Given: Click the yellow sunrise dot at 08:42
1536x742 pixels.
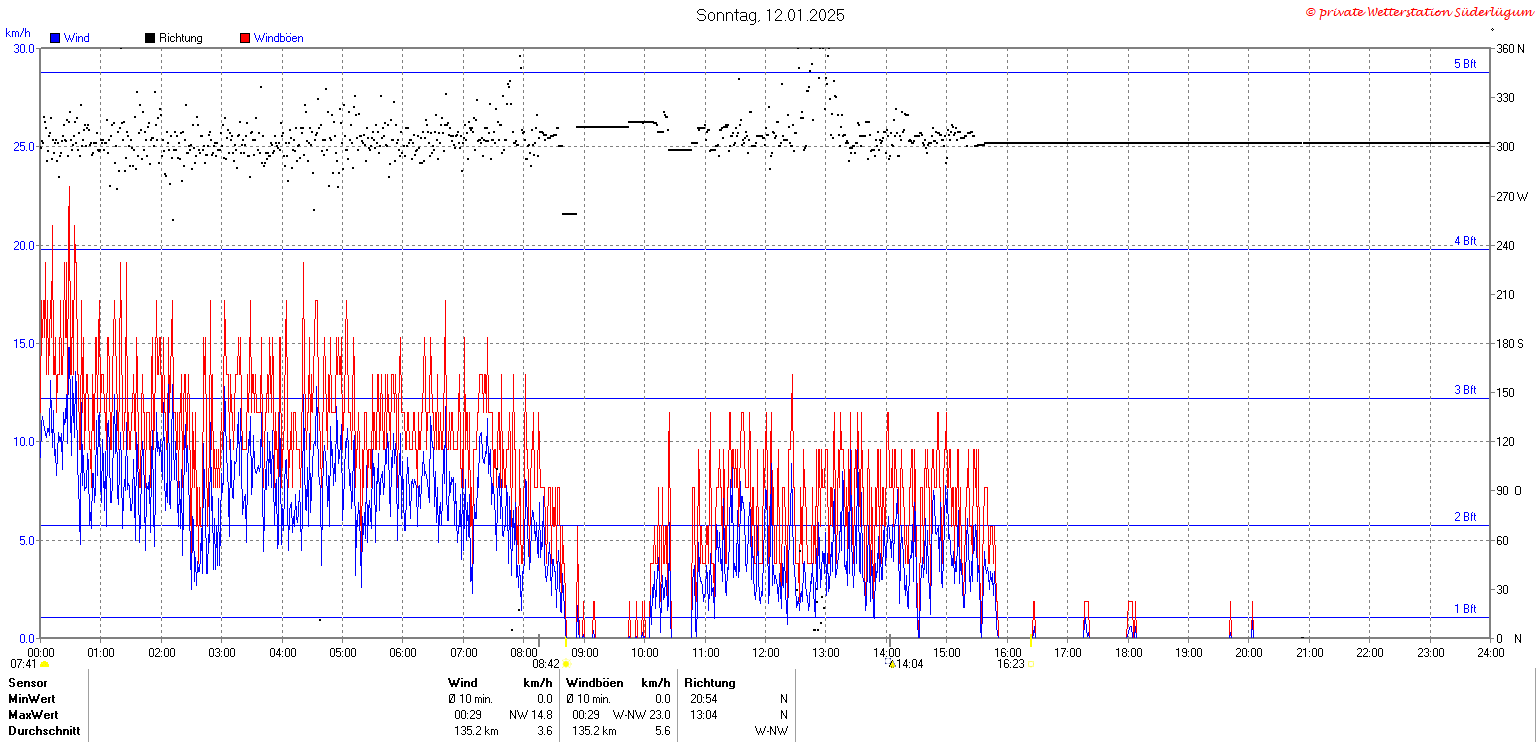Looking at the screenshot, I should tap(567, 664).
